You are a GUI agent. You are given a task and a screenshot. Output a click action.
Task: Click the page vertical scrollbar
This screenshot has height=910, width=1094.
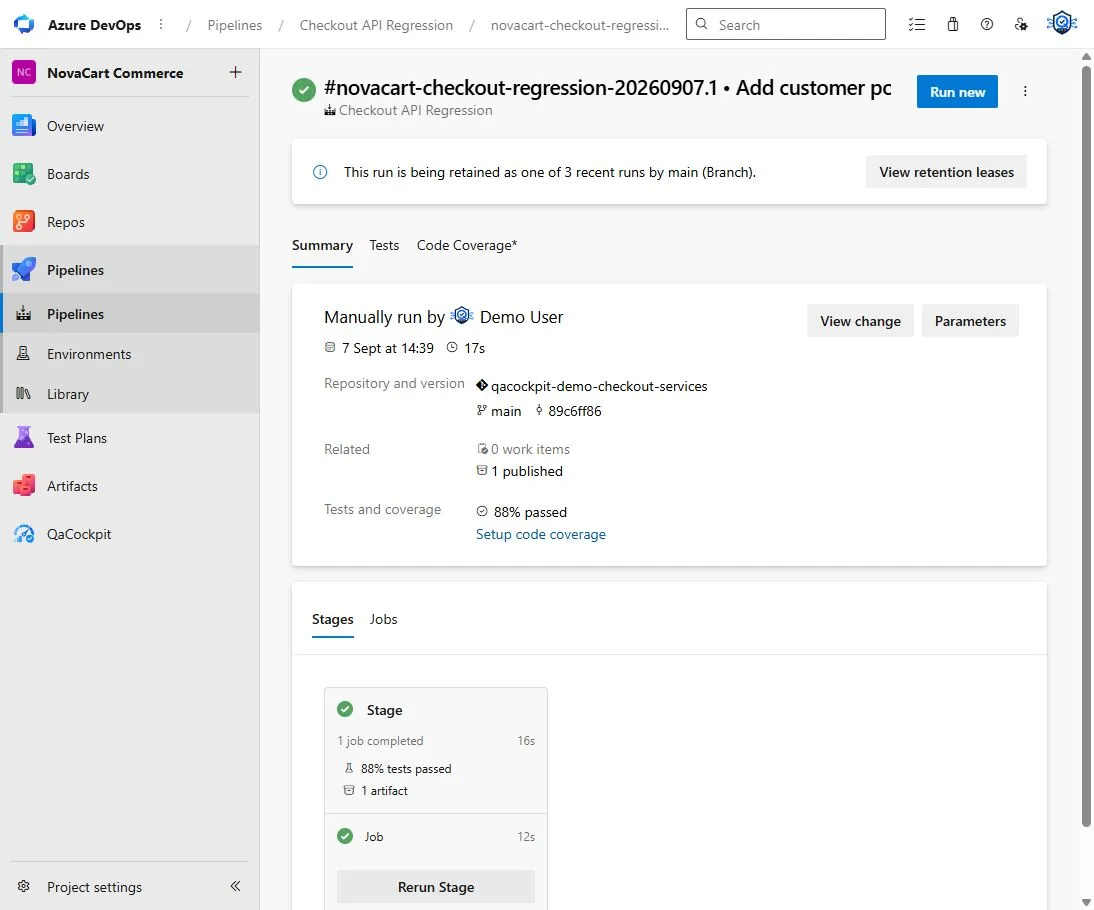[1086, 447]
